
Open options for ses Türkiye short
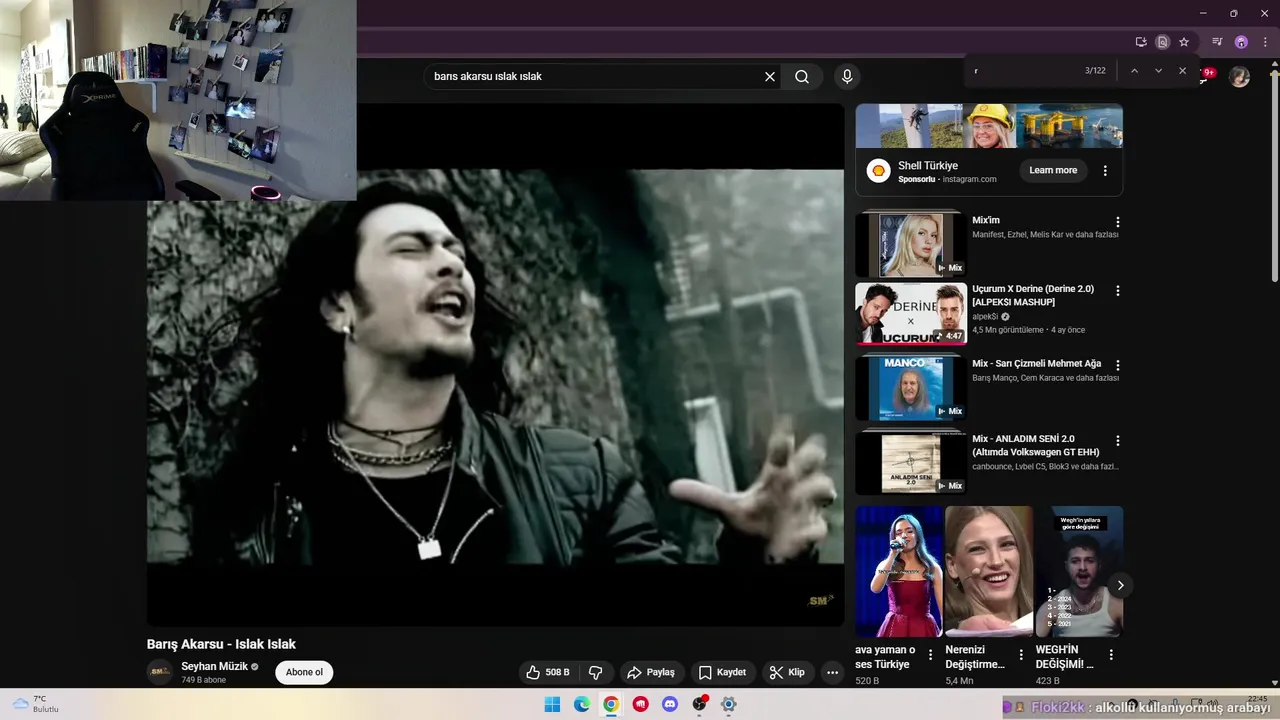point(931,655)
